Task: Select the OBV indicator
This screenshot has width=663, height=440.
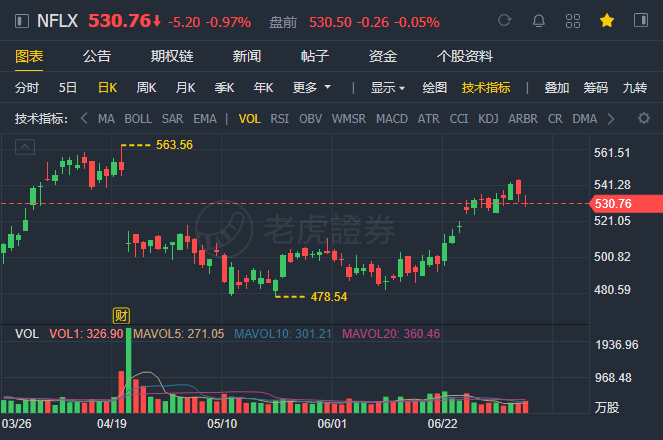Action: pos(311,119)
